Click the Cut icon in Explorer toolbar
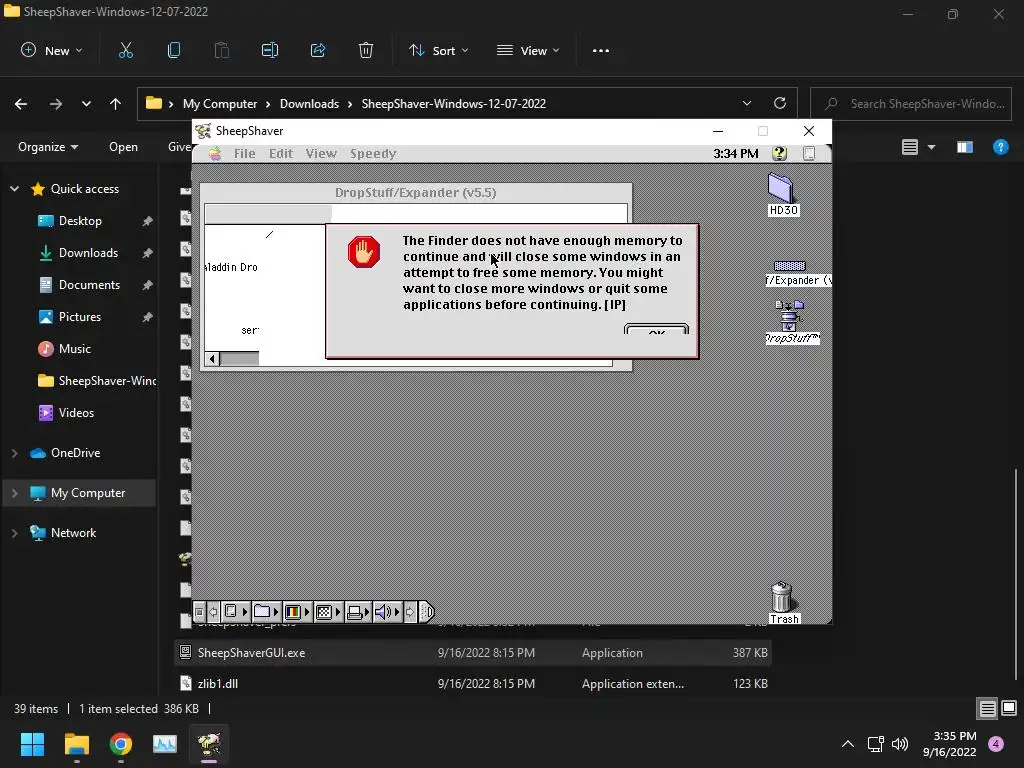Viewport: 1024px width, 768px height. [x=125, y=50]
